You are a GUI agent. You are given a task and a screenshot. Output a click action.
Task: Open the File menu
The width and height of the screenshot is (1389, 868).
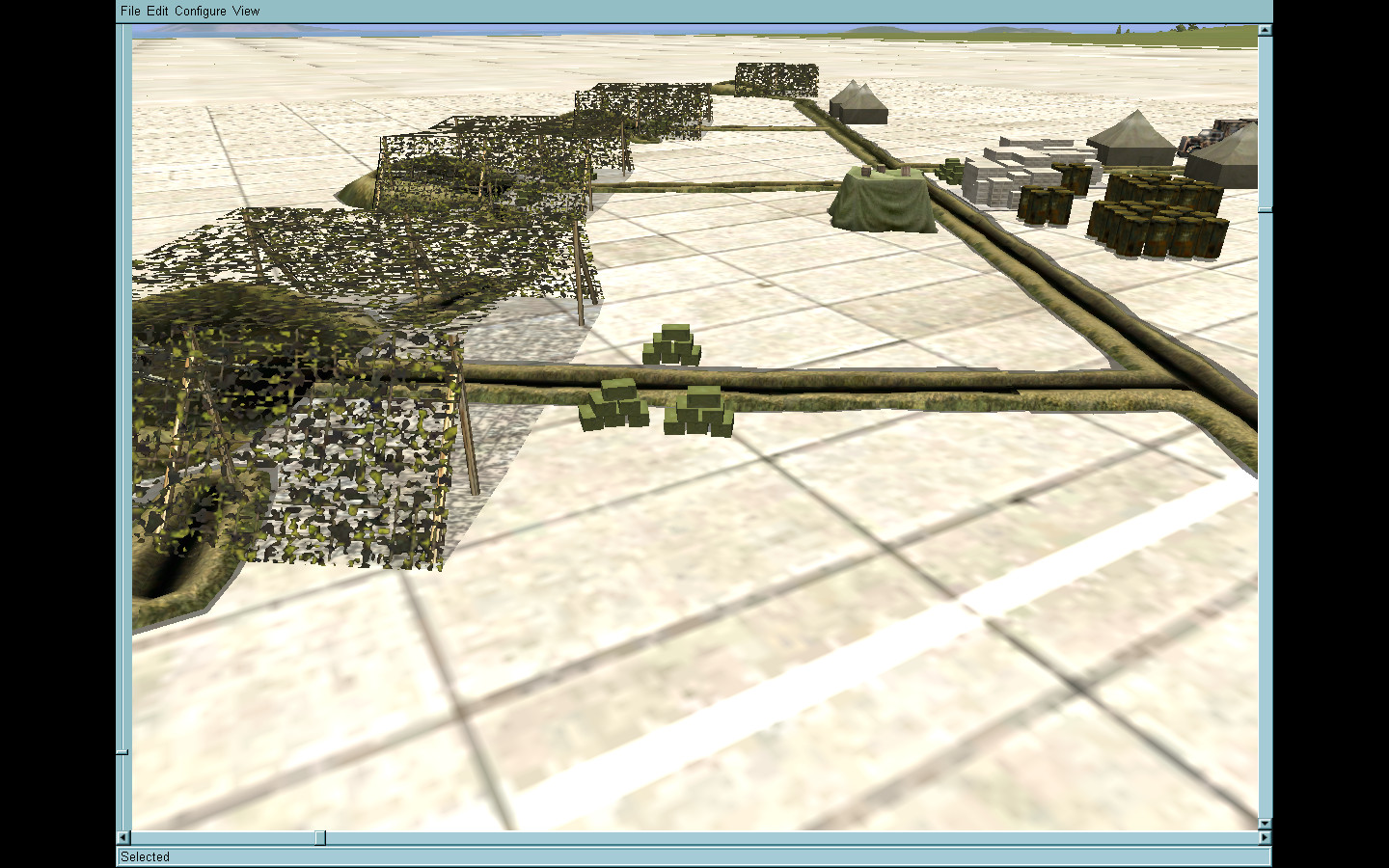(130, 11)
